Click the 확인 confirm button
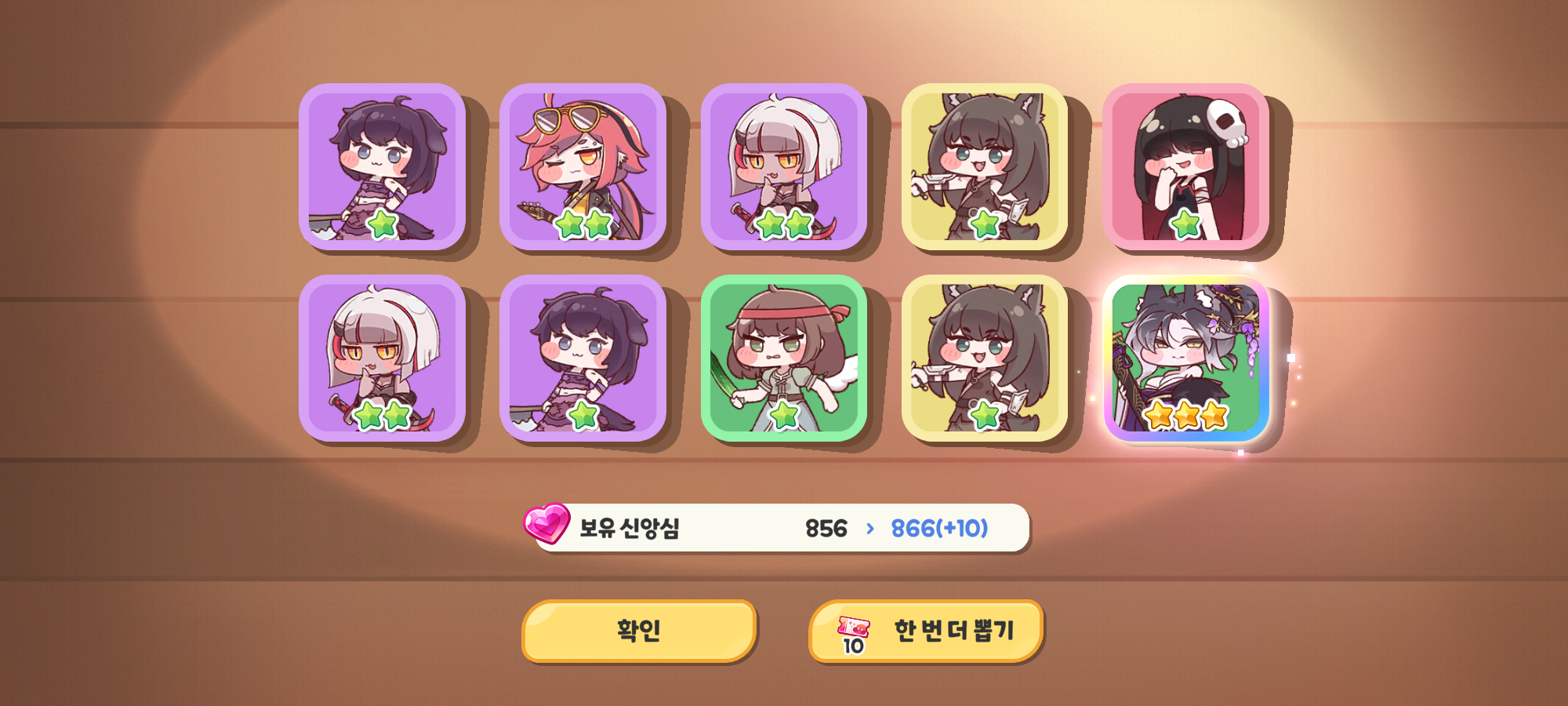The height and width of the screenshot is (706, 1568). pos(639,631)
